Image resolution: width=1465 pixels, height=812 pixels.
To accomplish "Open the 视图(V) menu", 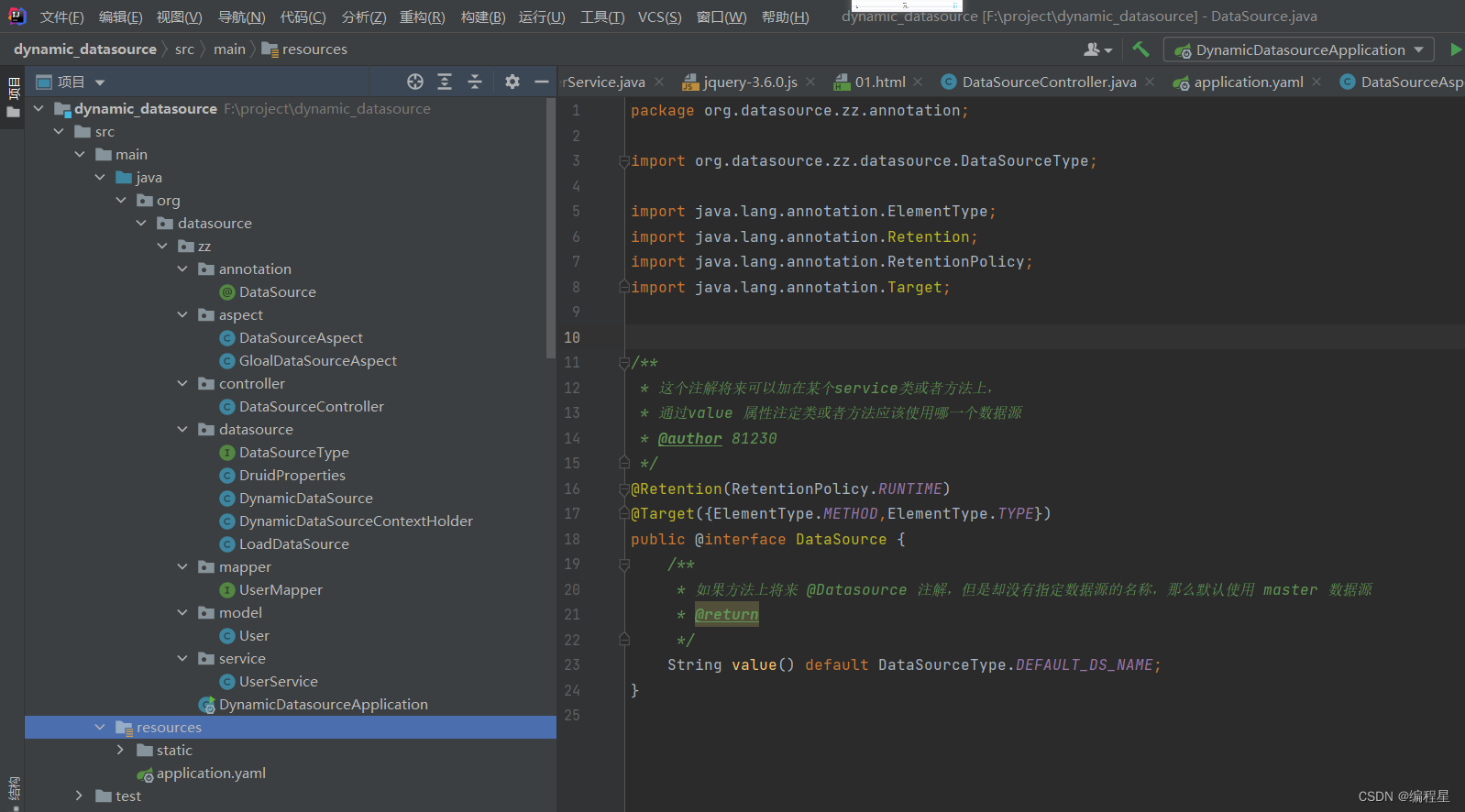I will [x=180, y=16].
